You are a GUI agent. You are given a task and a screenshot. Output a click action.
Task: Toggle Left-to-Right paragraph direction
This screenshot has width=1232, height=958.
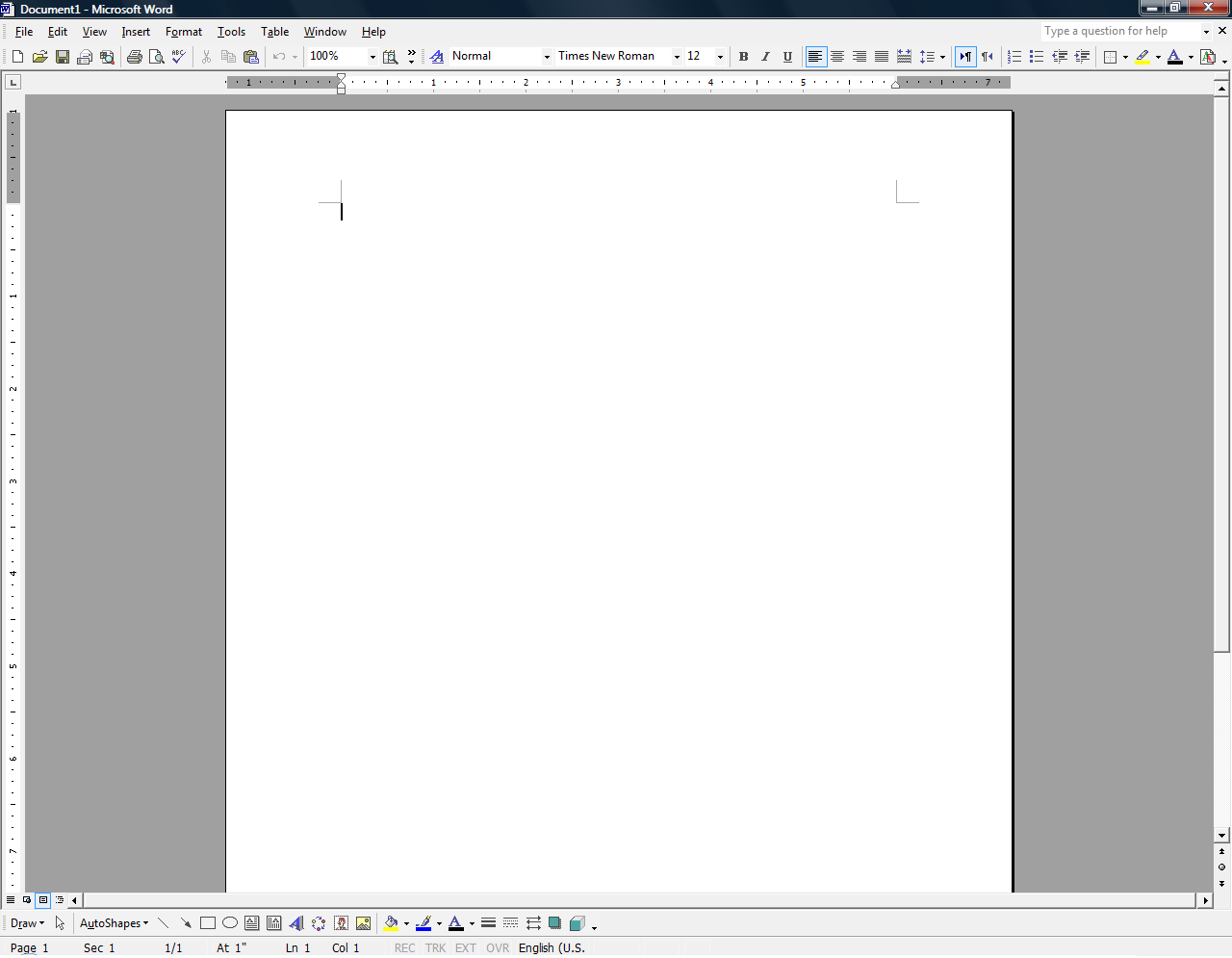click(965, 57)
